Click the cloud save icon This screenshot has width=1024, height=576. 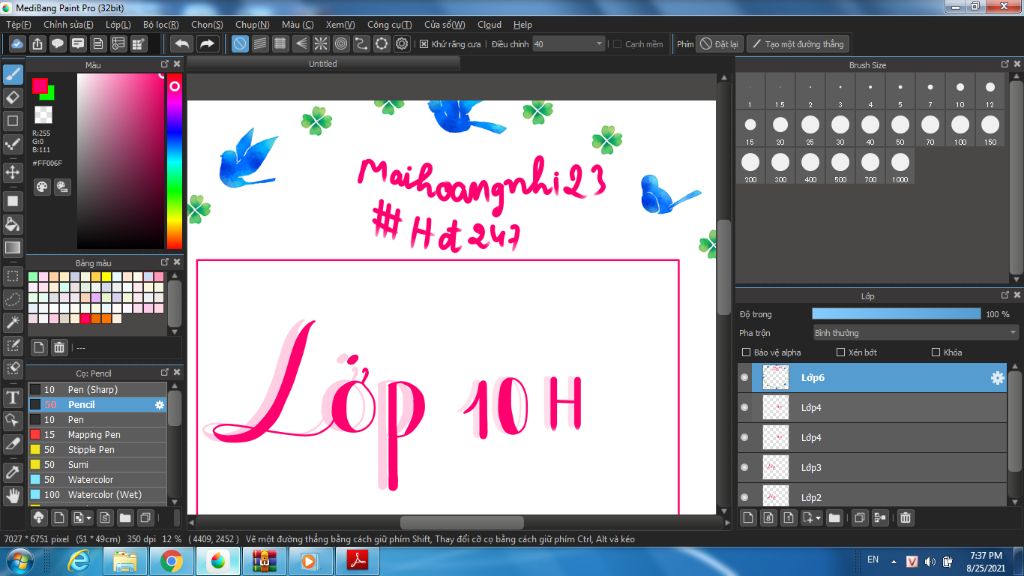click(x=17, y=44)
